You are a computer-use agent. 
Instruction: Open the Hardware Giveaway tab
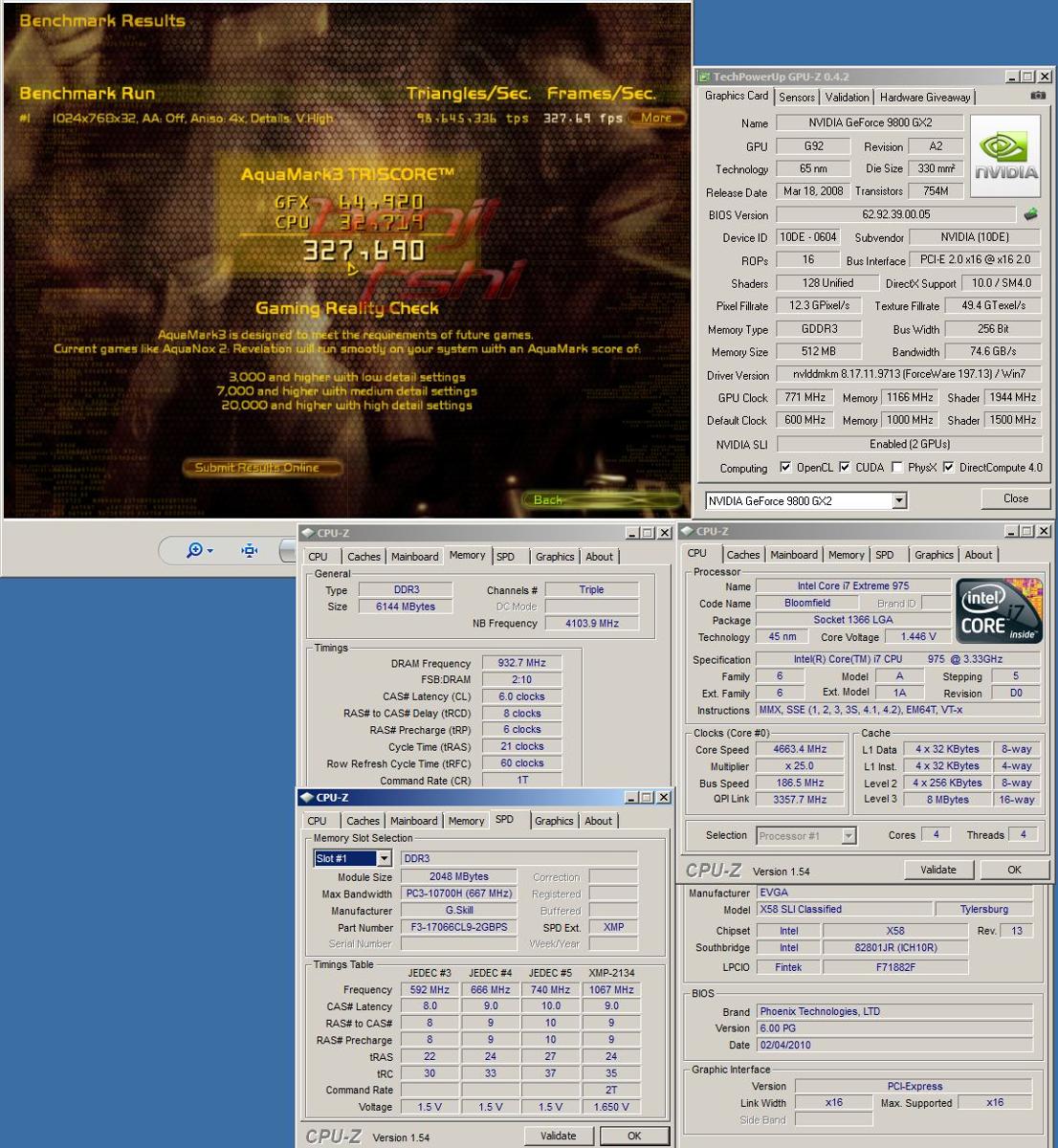925,98
